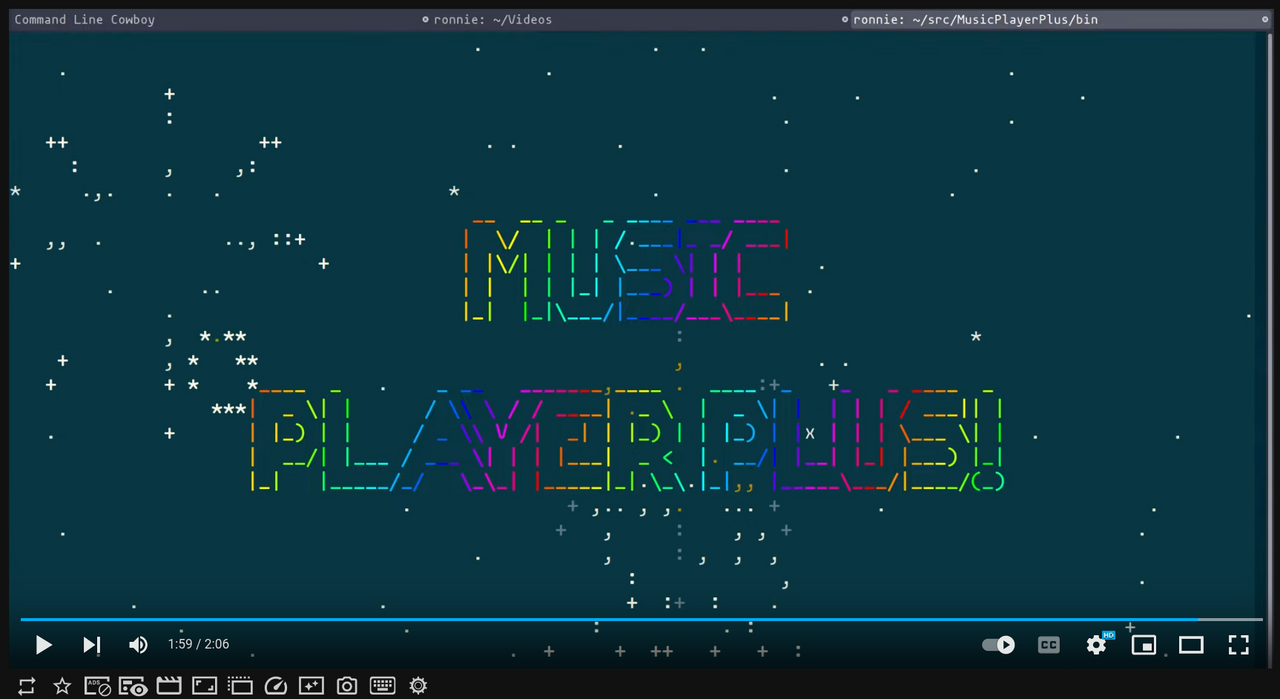
Task: Toggle the hide-video eye icon
Action: tap(132, 685)
